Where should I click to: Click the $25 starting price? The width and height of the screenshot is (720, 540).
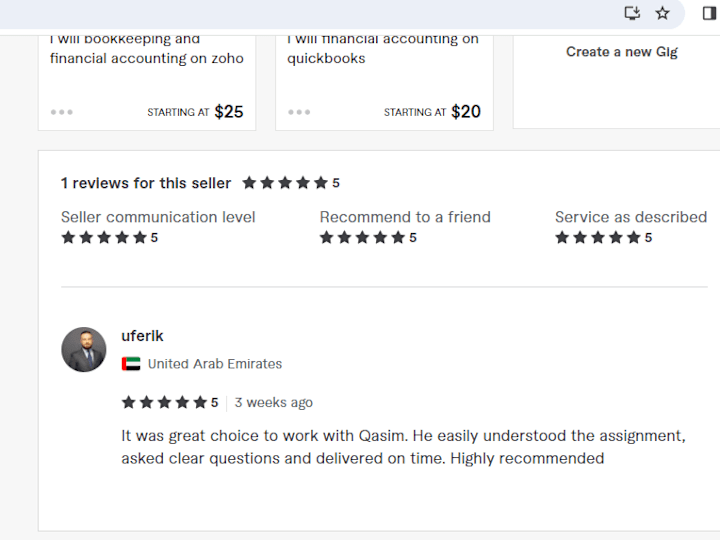point(229,112)
